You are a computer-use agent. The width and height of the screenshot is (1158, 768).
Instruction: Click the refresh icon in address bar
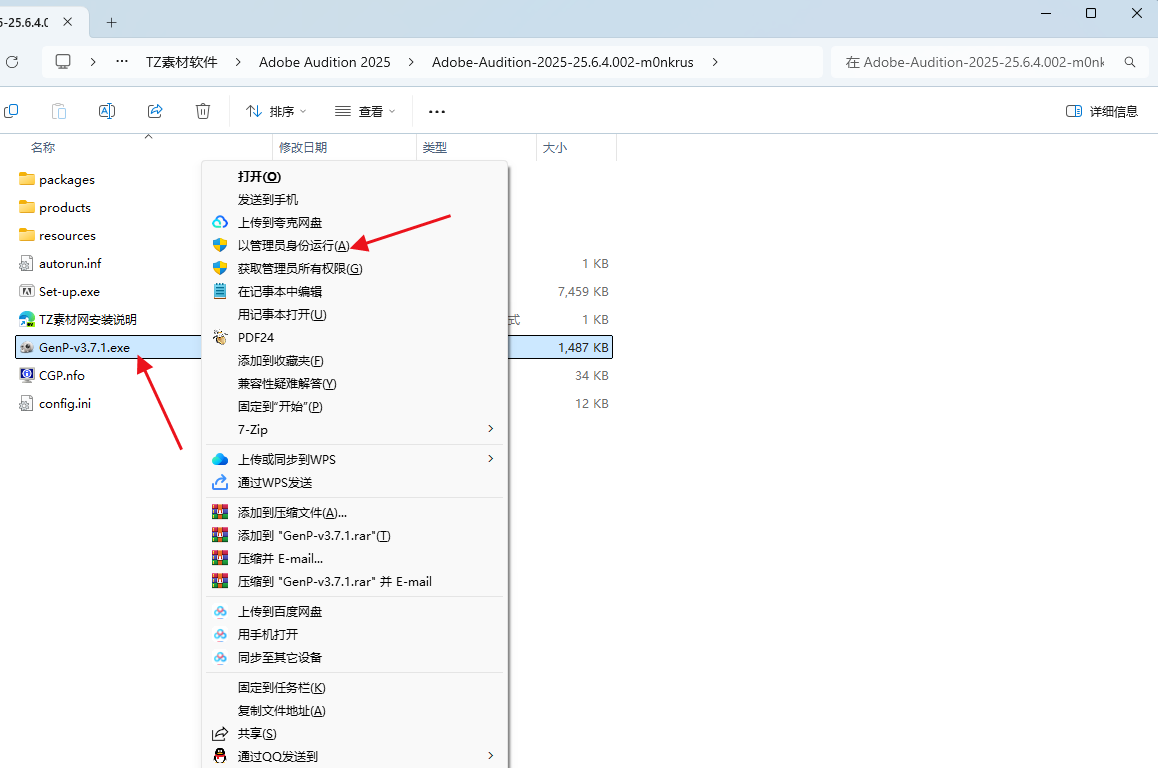click(x=12, y=62)
